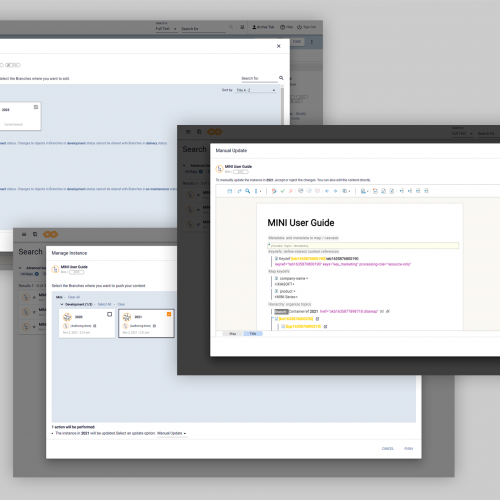The height and width of the screenshot is (500, 500).
Task: Collapse Development branches group chevron
Action: [62, 304]
